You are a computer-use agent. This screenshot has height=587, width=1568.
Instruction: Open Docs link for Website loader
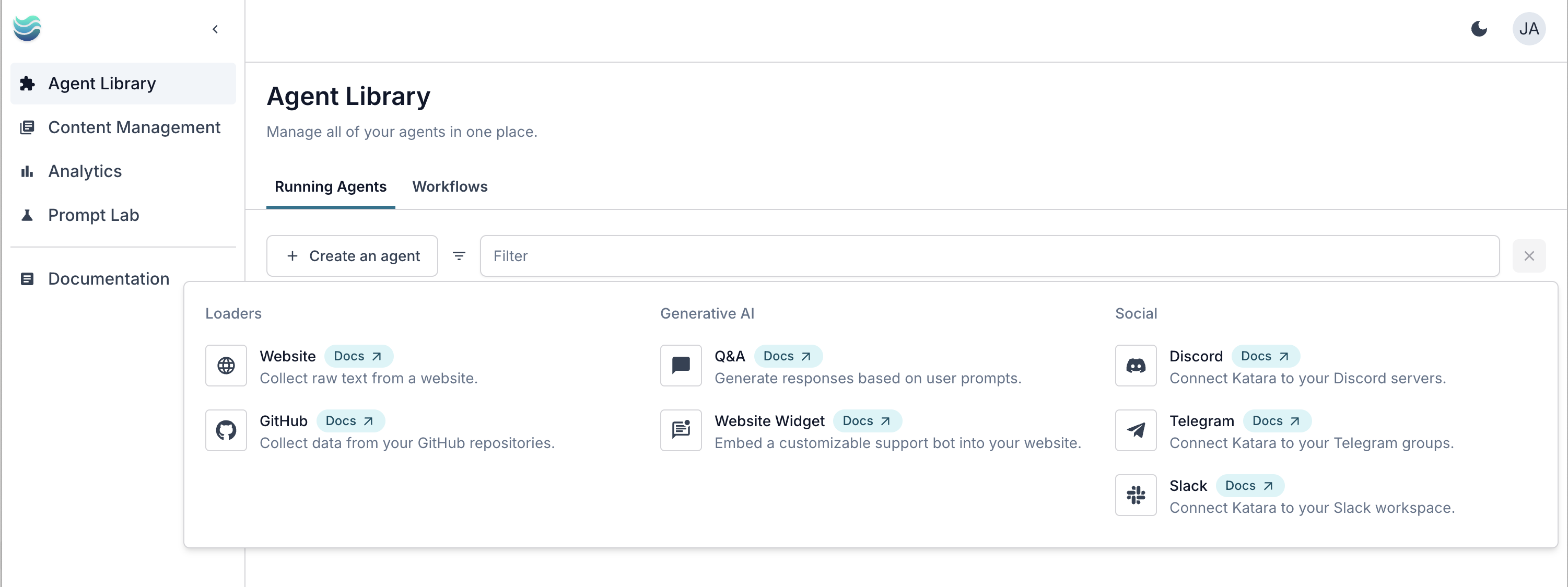point(358,356)
